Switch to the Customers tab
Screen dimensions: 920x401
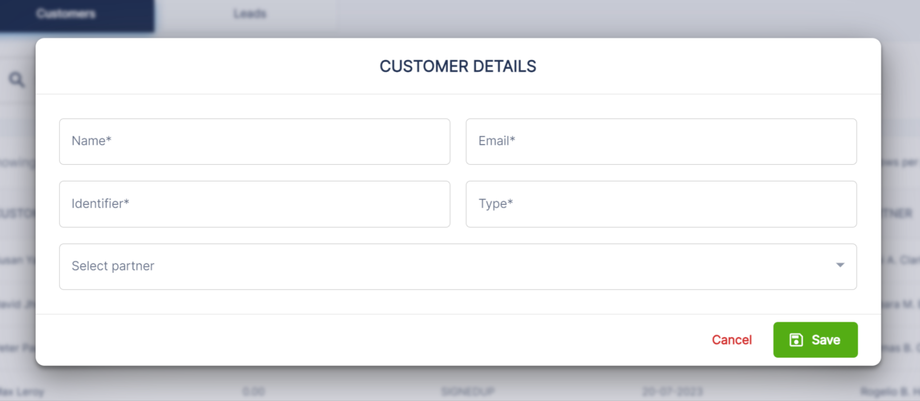[66, 14]
